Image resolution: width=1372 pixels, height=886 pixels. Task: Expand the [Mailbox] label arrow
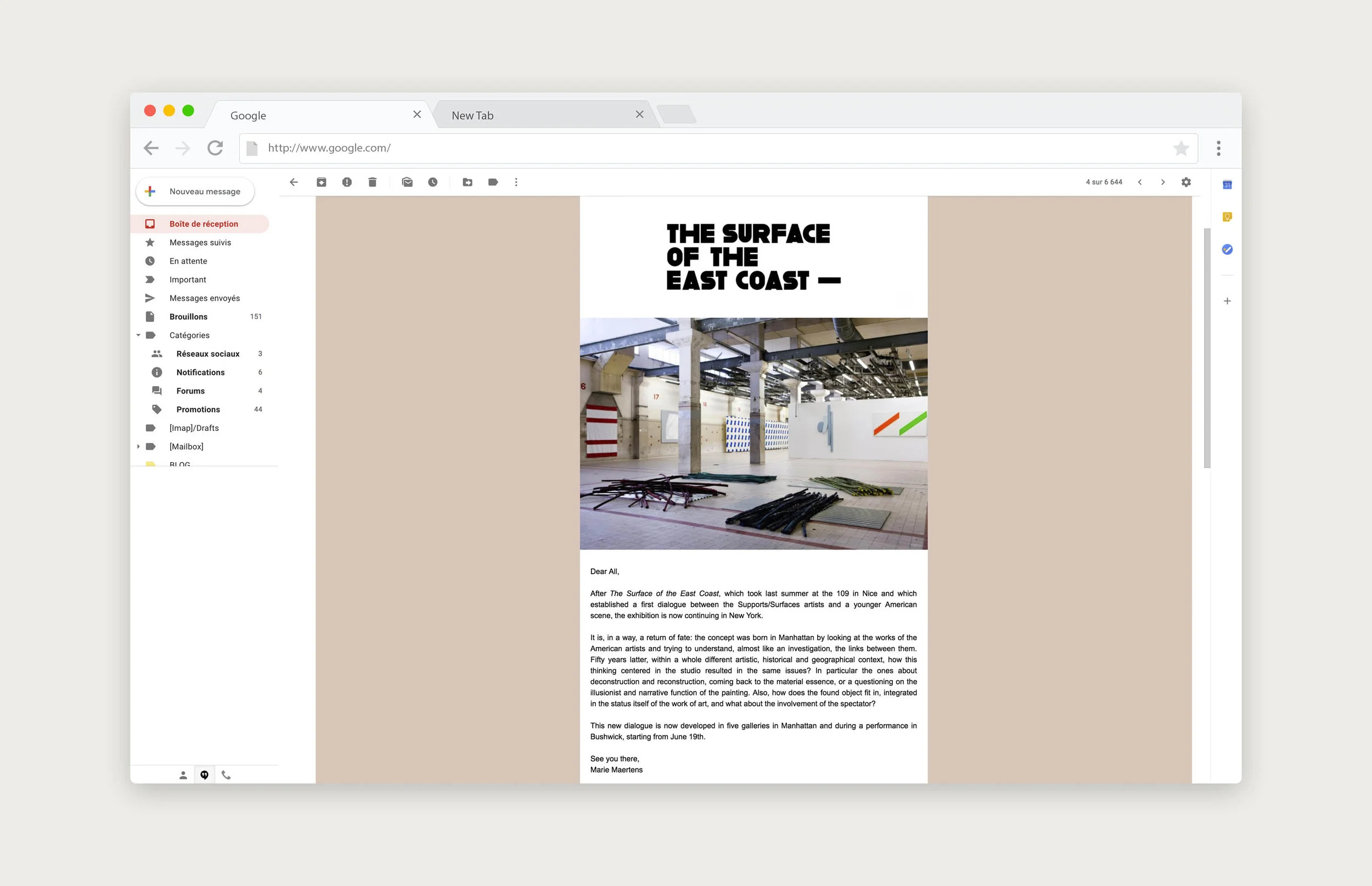point(138,446)
